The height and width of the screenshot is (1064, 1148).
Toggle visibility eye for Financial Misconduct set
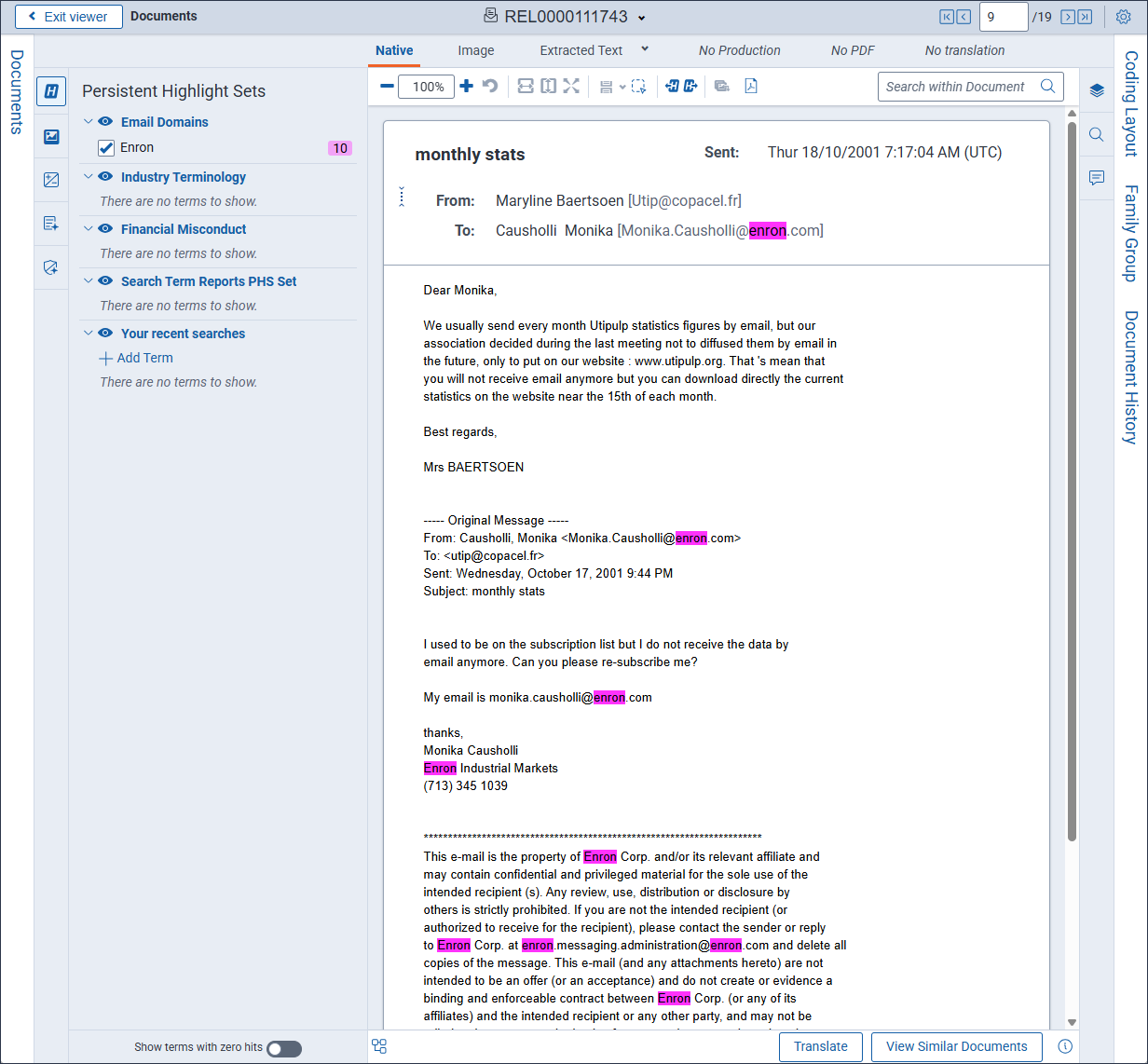click(105, 229)
